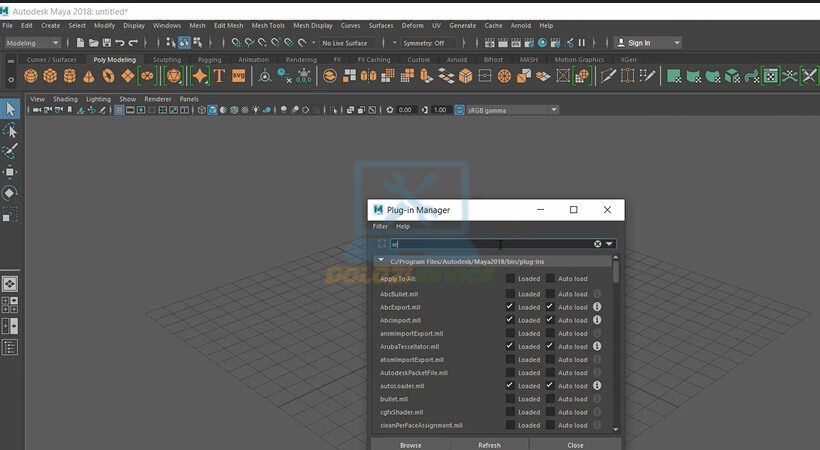This screenshot has width=820, height=450.
Task: Click the viewport gamma 1.00 value field
Action: coord(440,110)
